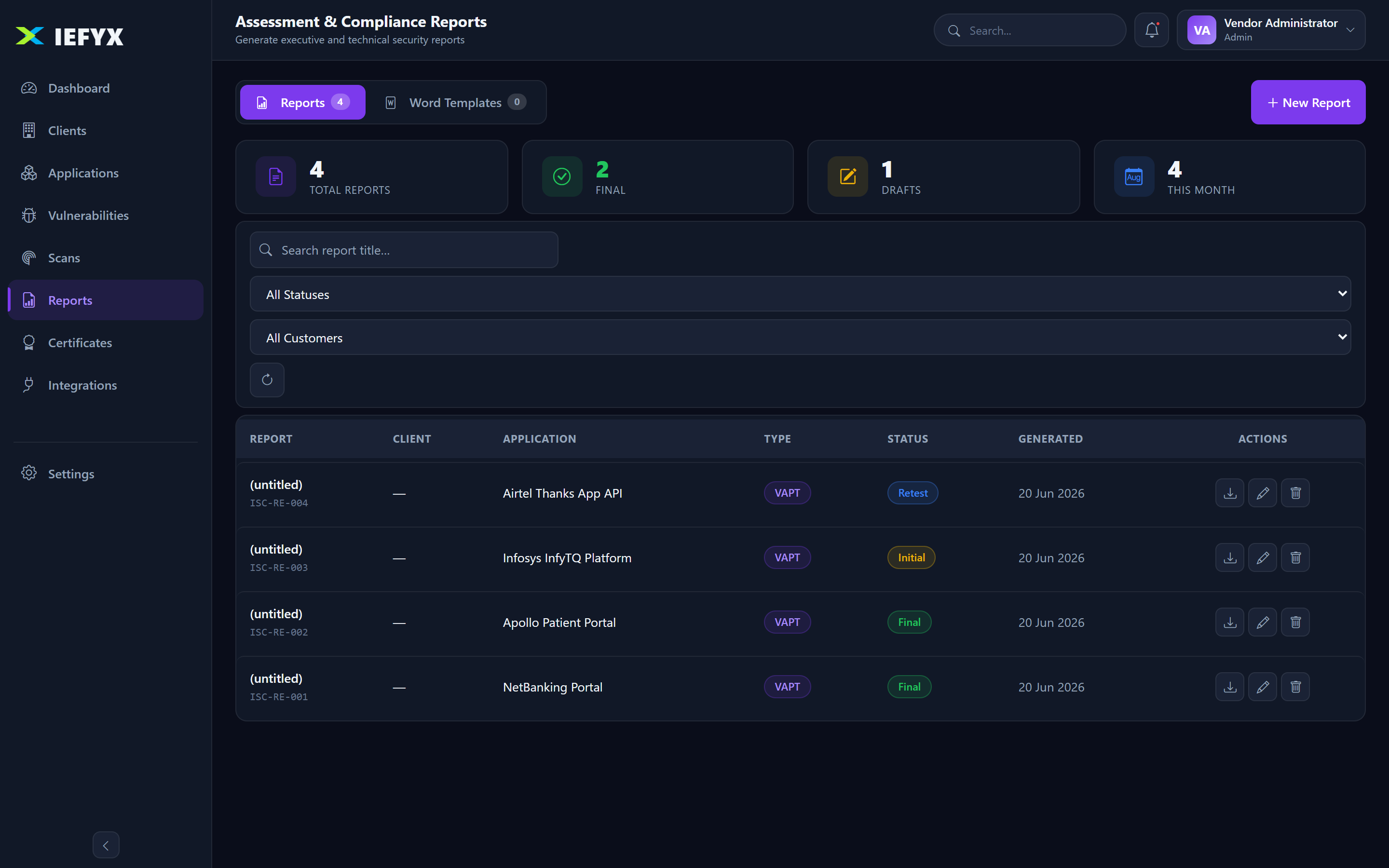
Task: Open Settings in the sidebar
Action: pos(106,474)
